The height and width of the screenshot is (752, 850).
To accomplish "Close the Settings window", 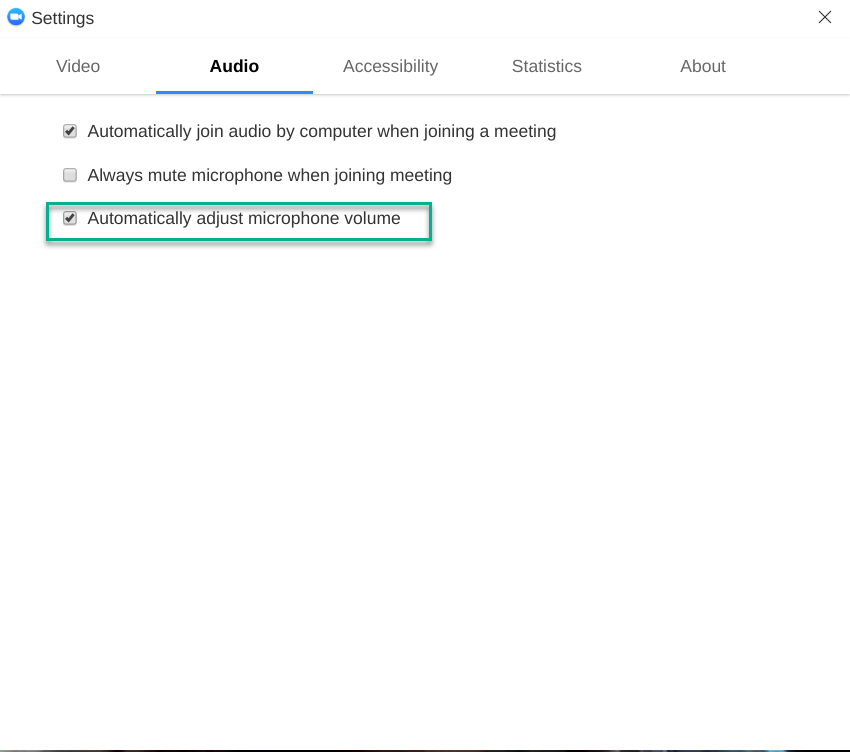I will (x=825, y=17).
